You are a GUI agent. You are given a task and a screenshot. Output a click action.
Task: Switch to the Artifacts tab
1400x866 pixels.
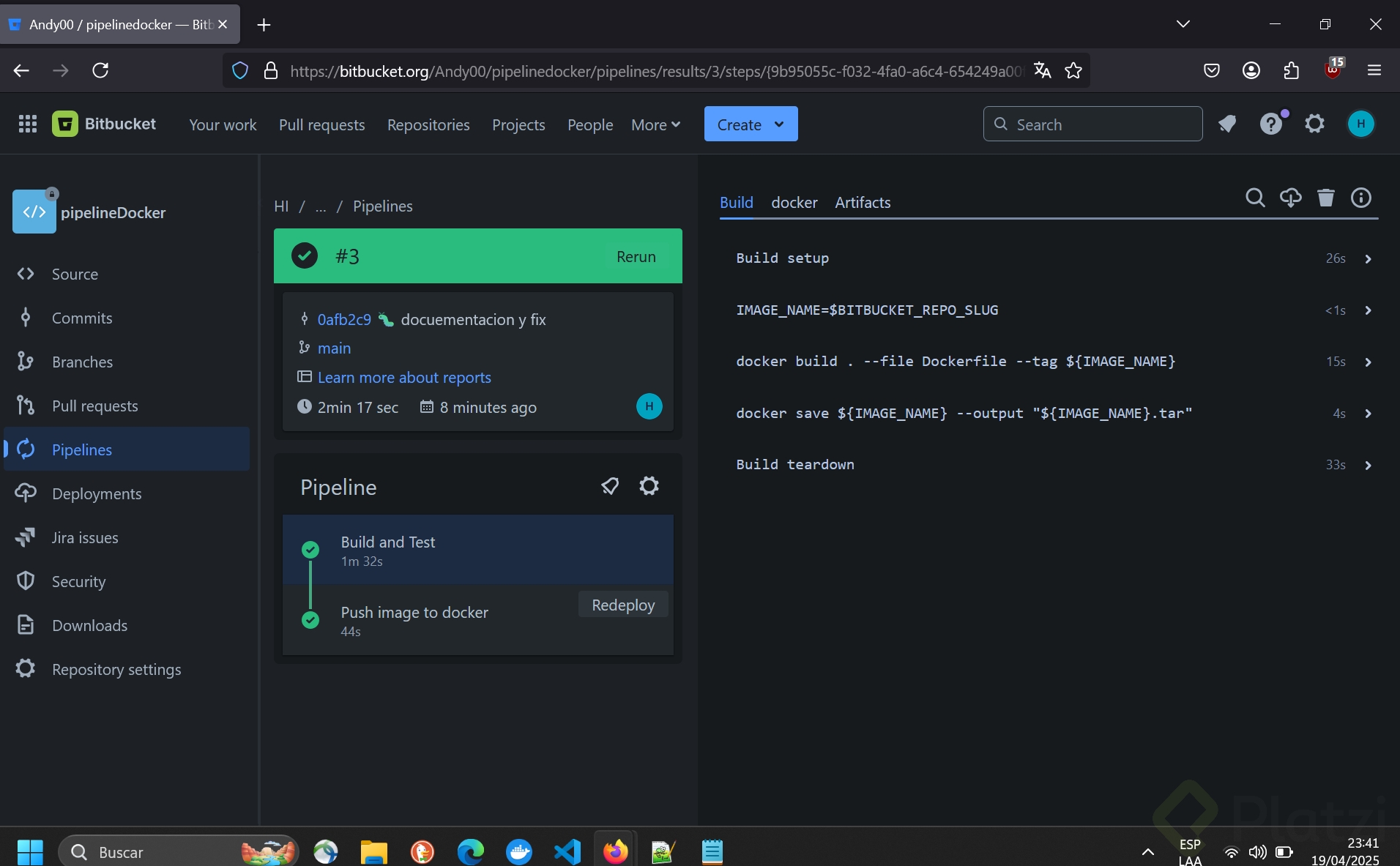(863, 203)
